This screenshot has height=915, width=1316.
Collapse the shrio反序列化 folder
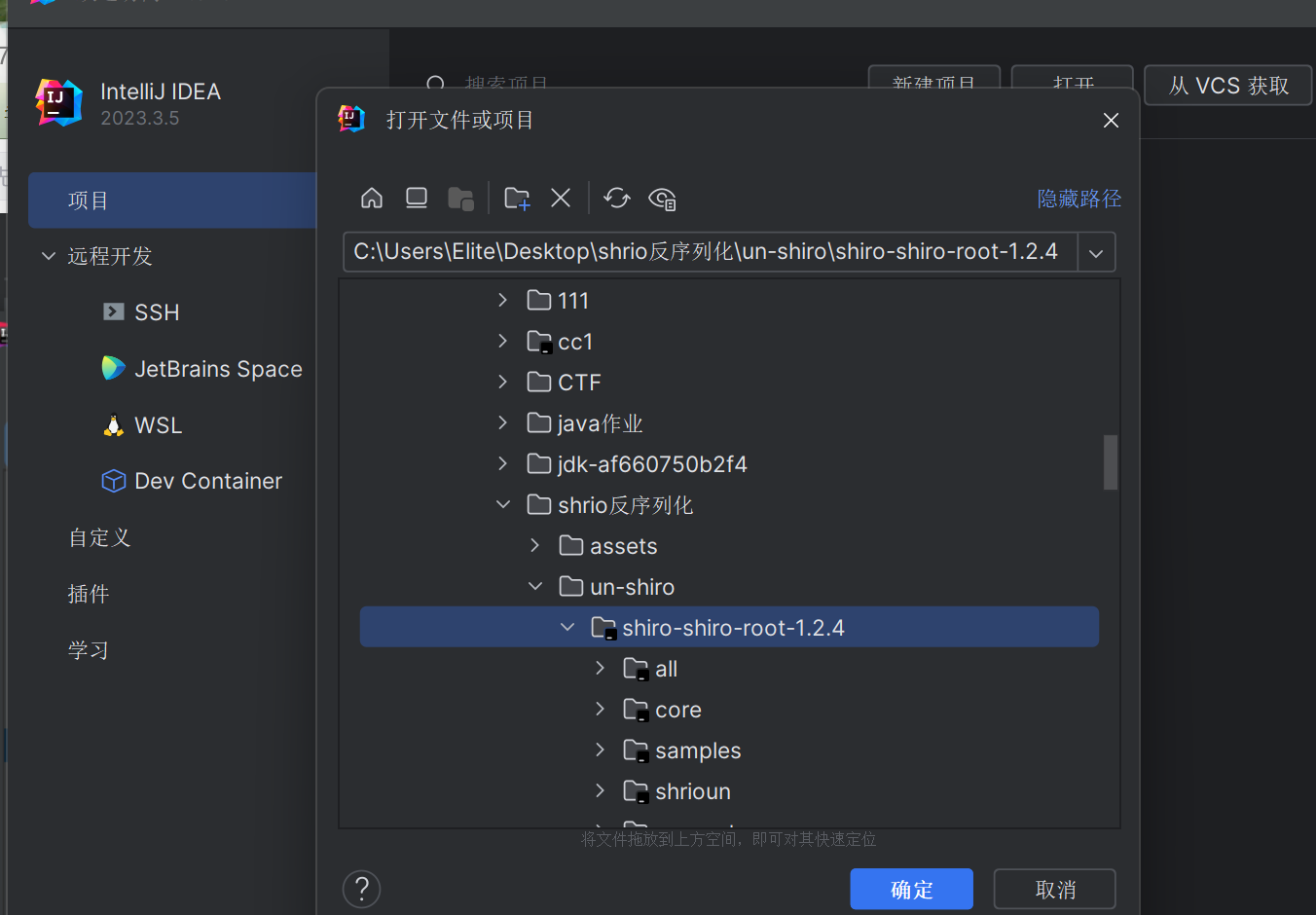pyautogui.click(x=502, y=504)
